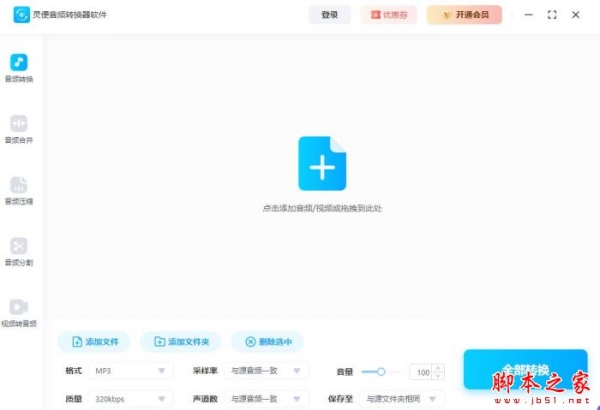Click 删除选中 delete selected button
600x410 pixels.
[267, 341]
